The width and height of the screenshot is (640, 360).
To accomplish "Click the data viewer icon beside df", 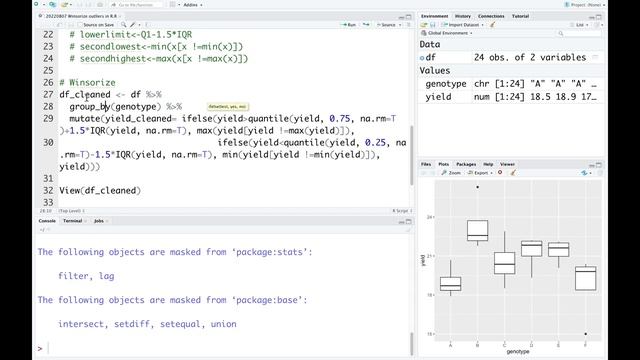I will coord(596,58).
